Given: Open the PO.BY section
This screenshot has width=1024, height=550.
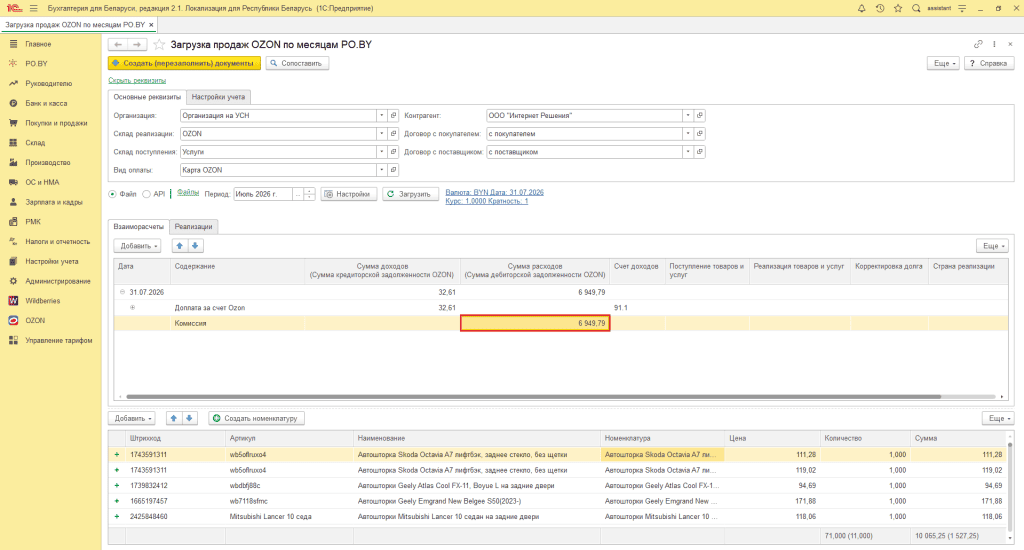Looking at the screenshot, I should pyautogui.click(x=37, y=63).
